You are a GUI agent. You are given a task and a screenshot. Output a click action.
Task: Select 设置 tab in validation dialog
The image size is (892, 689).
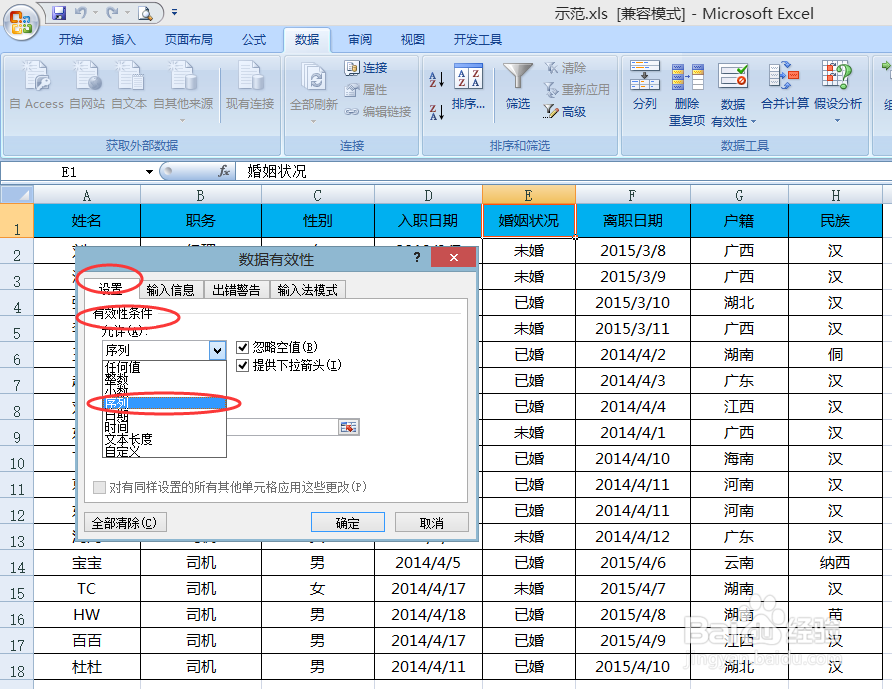pyautogui.click(x=110, y=289)
